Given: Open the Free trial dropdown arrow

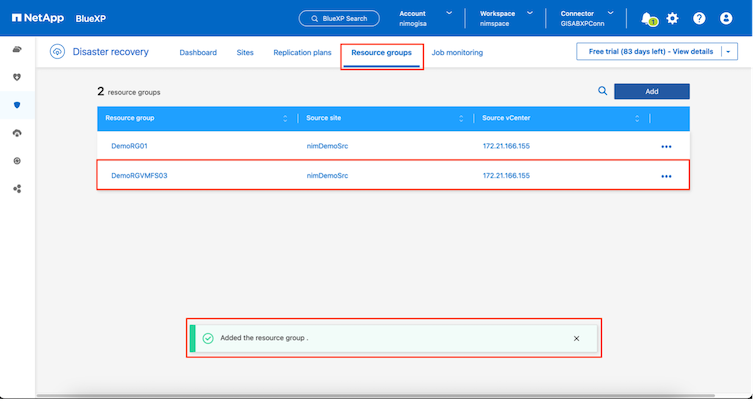Looking at the screenshot, I should [x=729, y=52].
